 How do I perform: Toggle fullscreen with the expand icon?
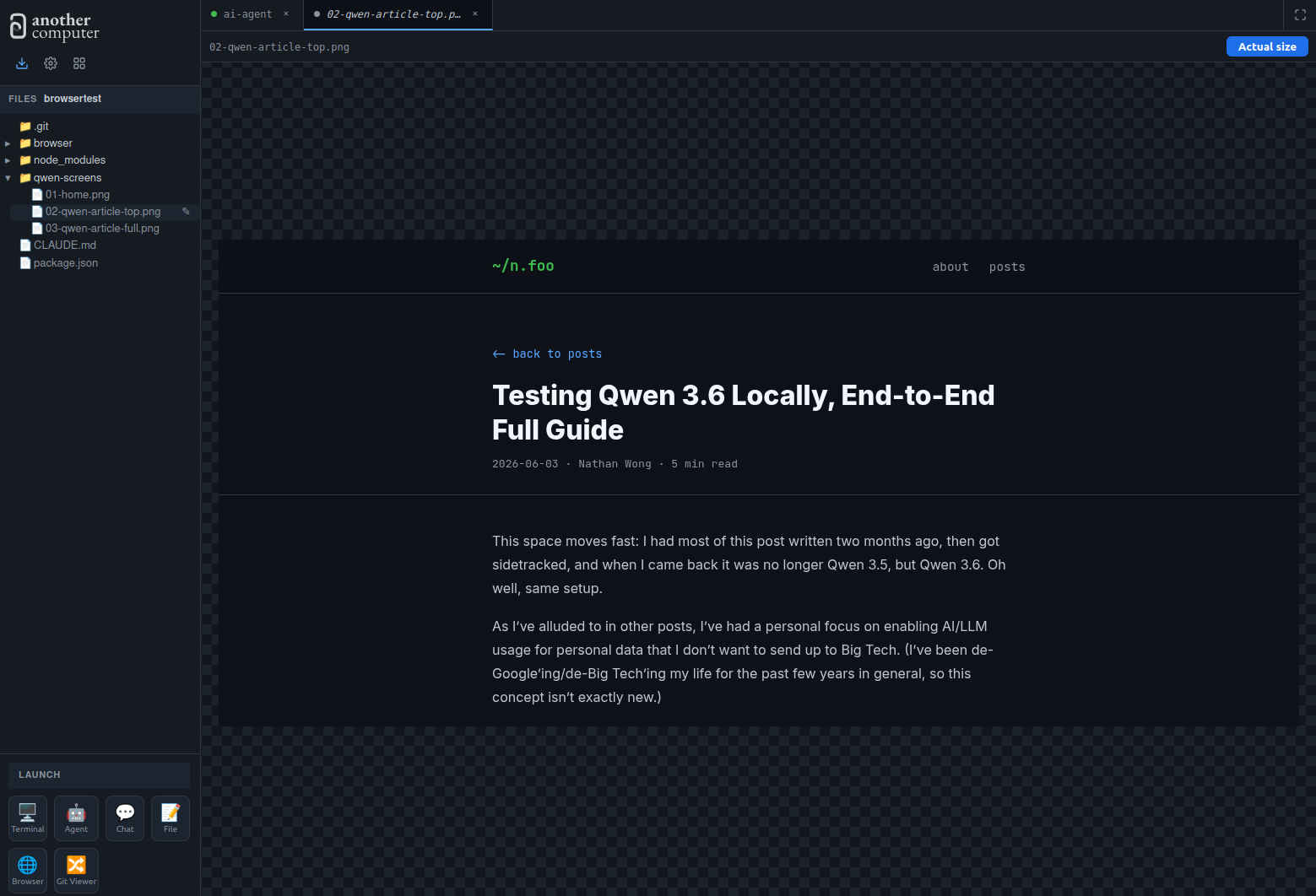click(1300, 14)
